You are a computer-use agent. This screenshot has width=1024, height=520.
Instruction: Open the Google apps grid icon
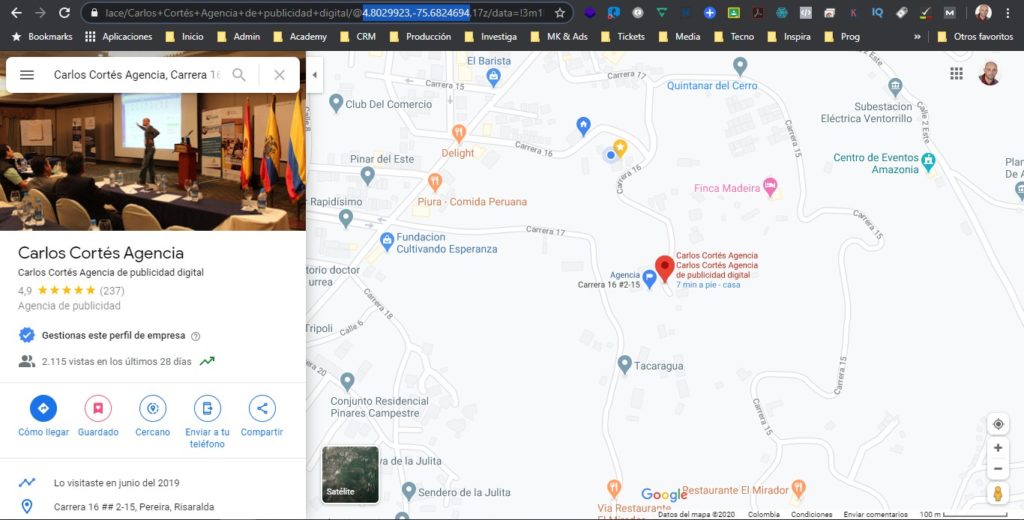coord(956,74)
